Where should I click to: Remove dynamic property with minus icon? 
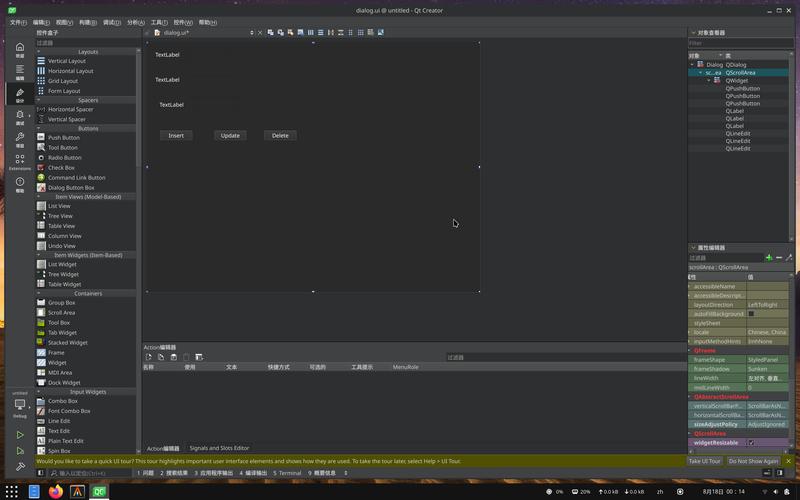tap(779, 258)
